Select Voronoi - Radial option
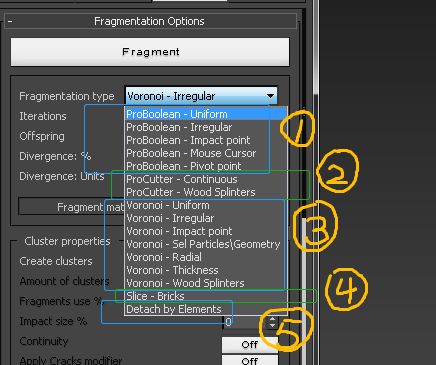This screenshot has height=365, width=436. 206,257
